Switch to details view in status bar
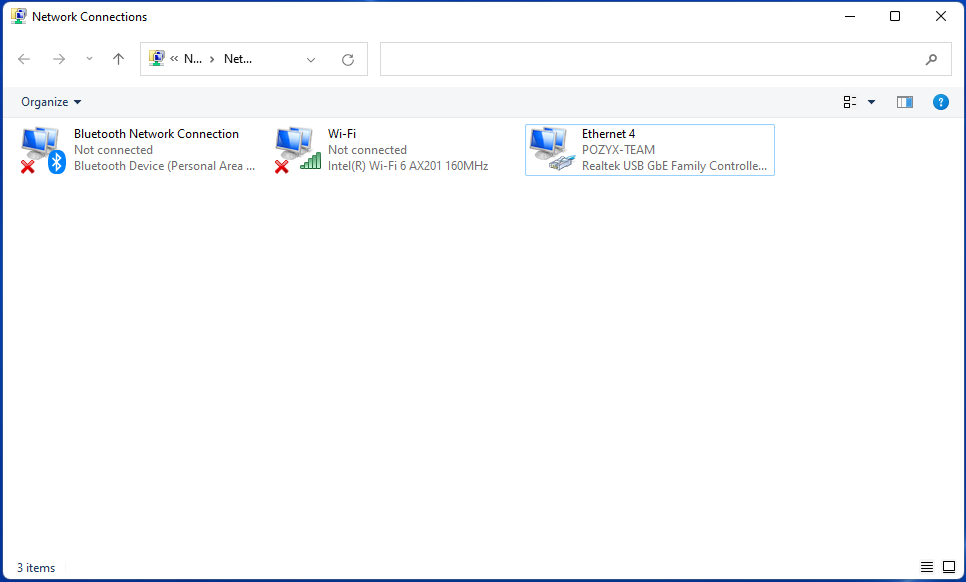 point(927,567)
